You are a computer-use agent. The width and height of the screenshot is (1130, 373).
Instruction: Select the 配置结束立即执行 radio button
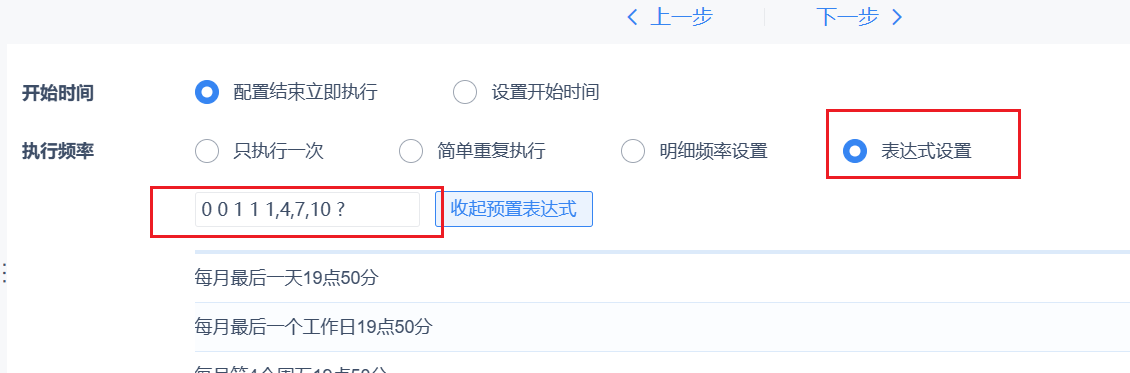206,92
